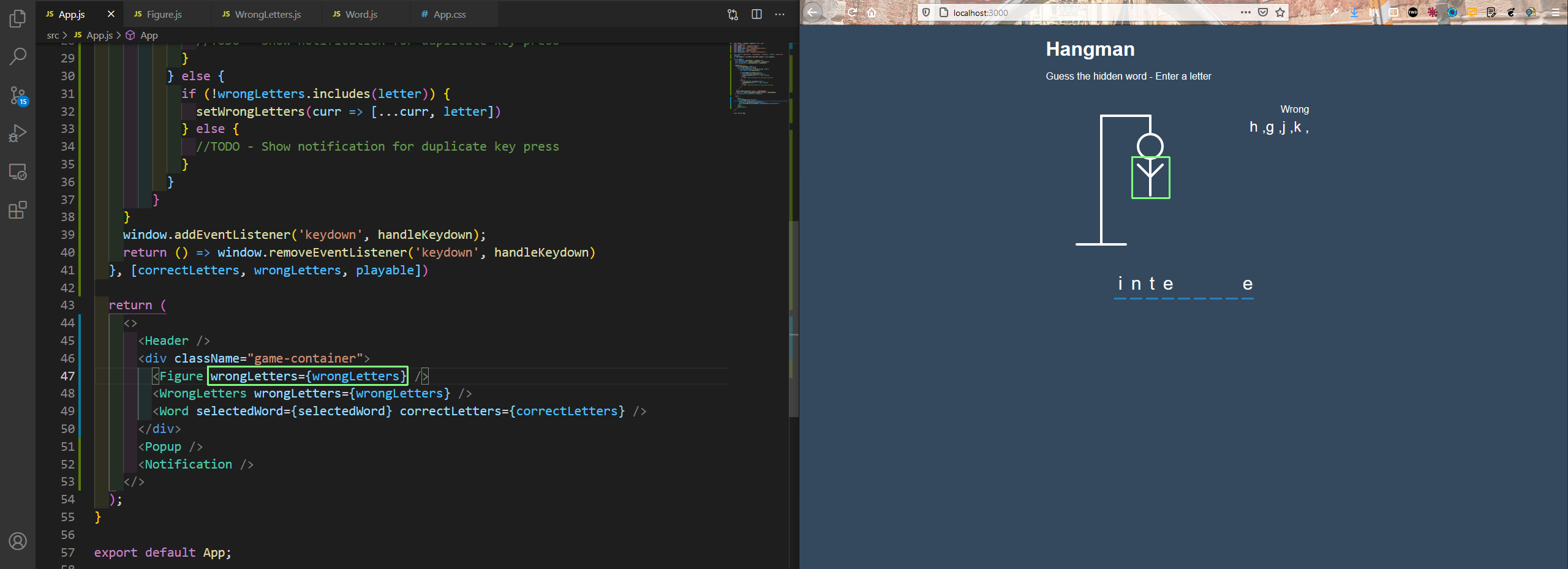Open the developer wrench tool icon
The width and height of the screenshot is (1568, 569).
point(1335,12)
